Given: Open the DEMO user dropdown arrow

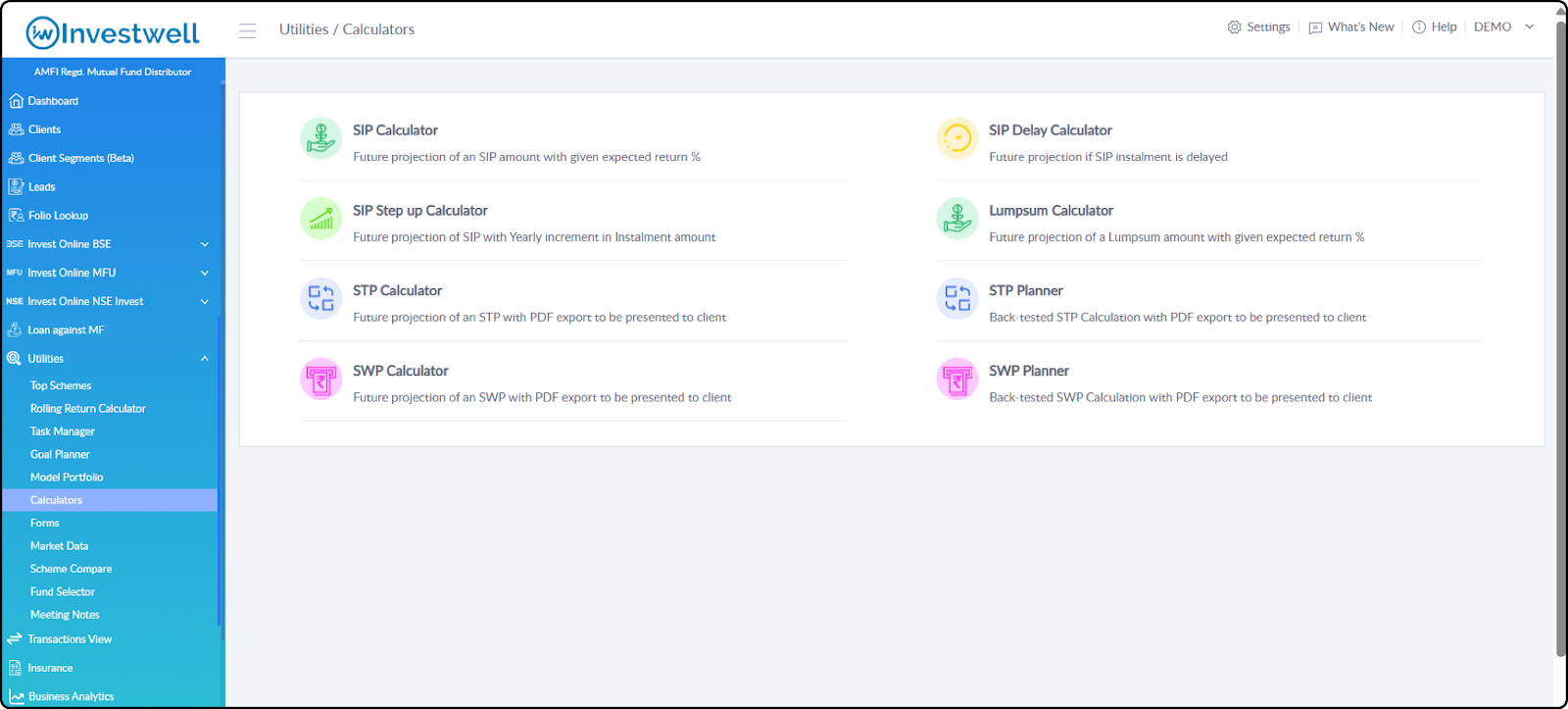Looking at the screenshot, I should tap(1529, 27).
